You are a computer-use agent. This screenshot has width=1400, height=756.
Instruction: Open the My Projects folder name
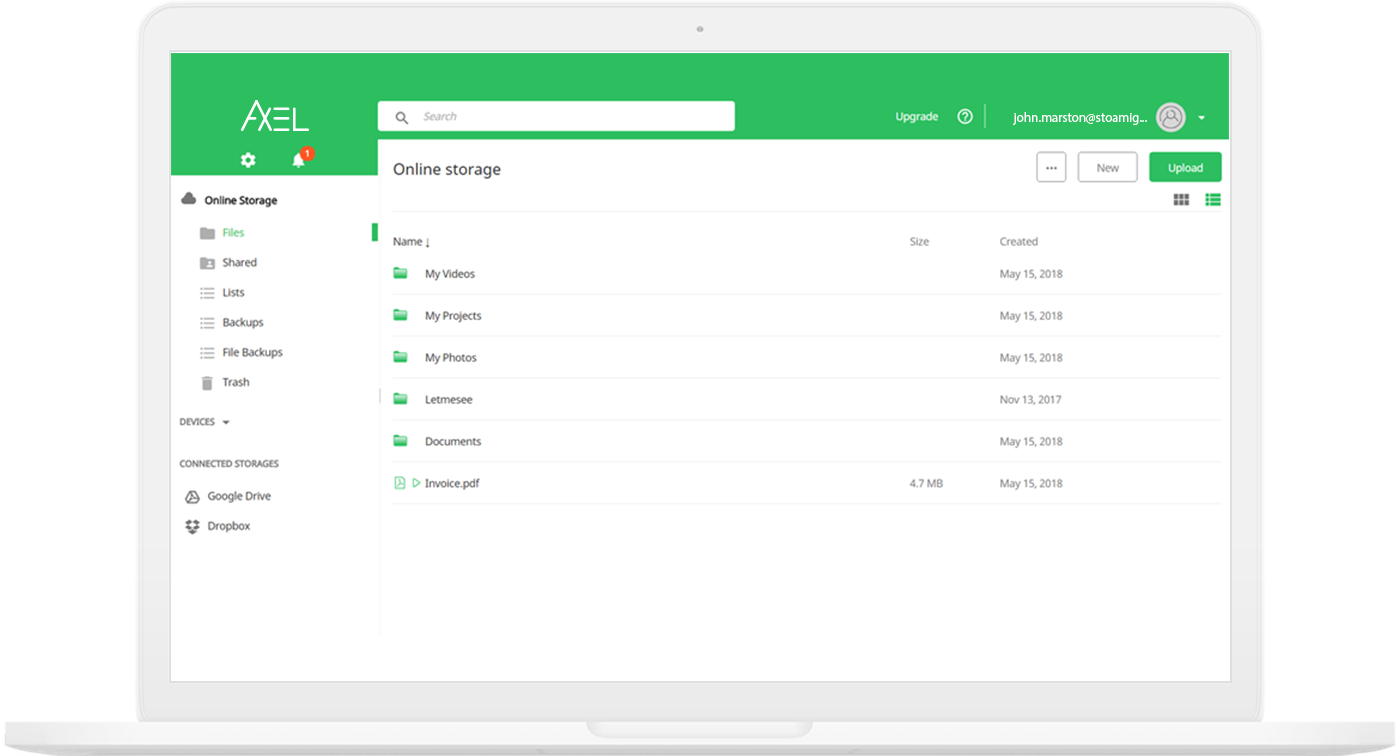(x=453, y=316)
